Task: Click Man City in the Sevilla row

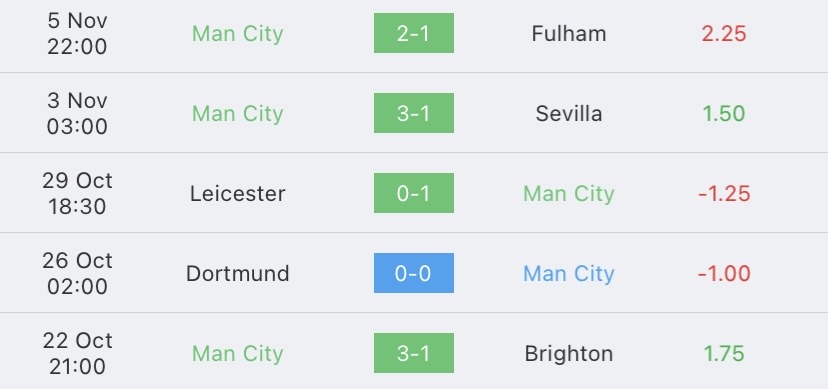Action: click(238, 113)
